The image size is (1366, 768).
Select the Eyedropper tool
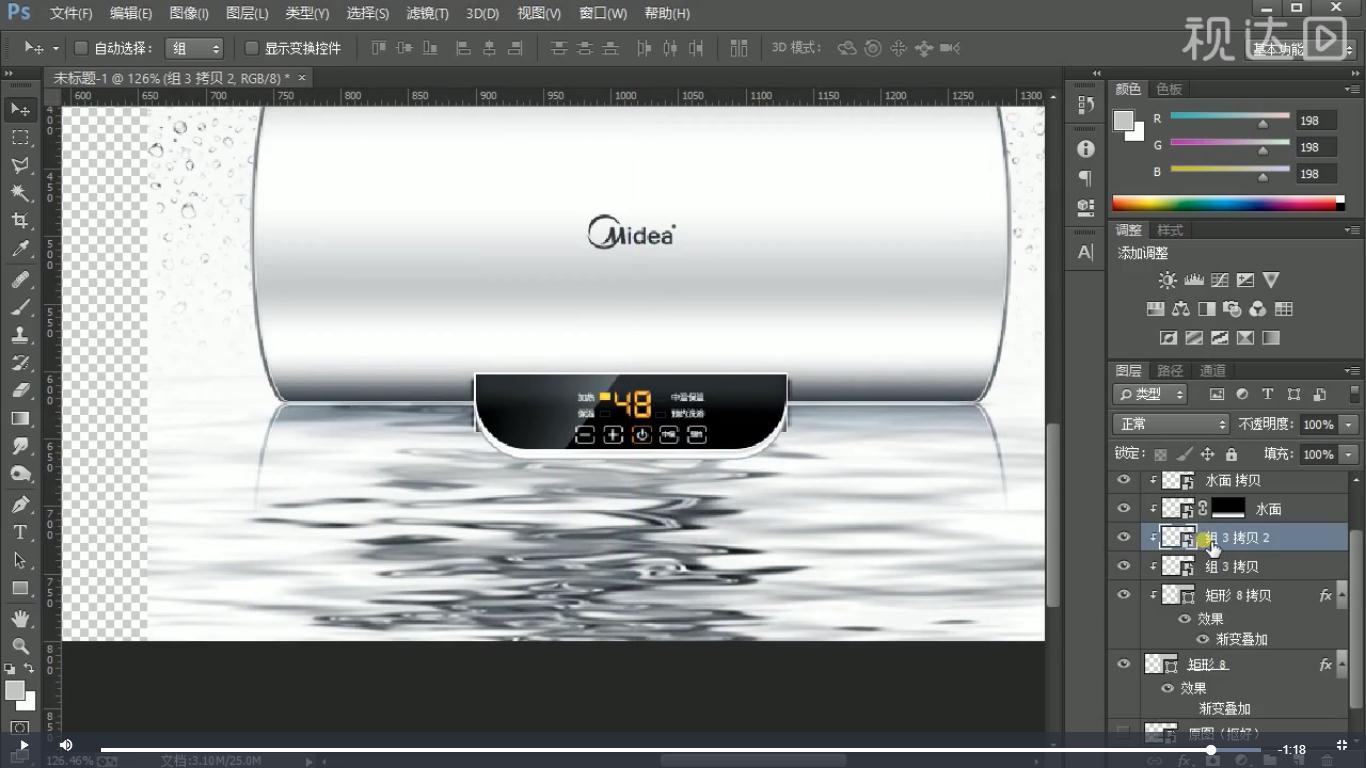click(x=20, y=249)
